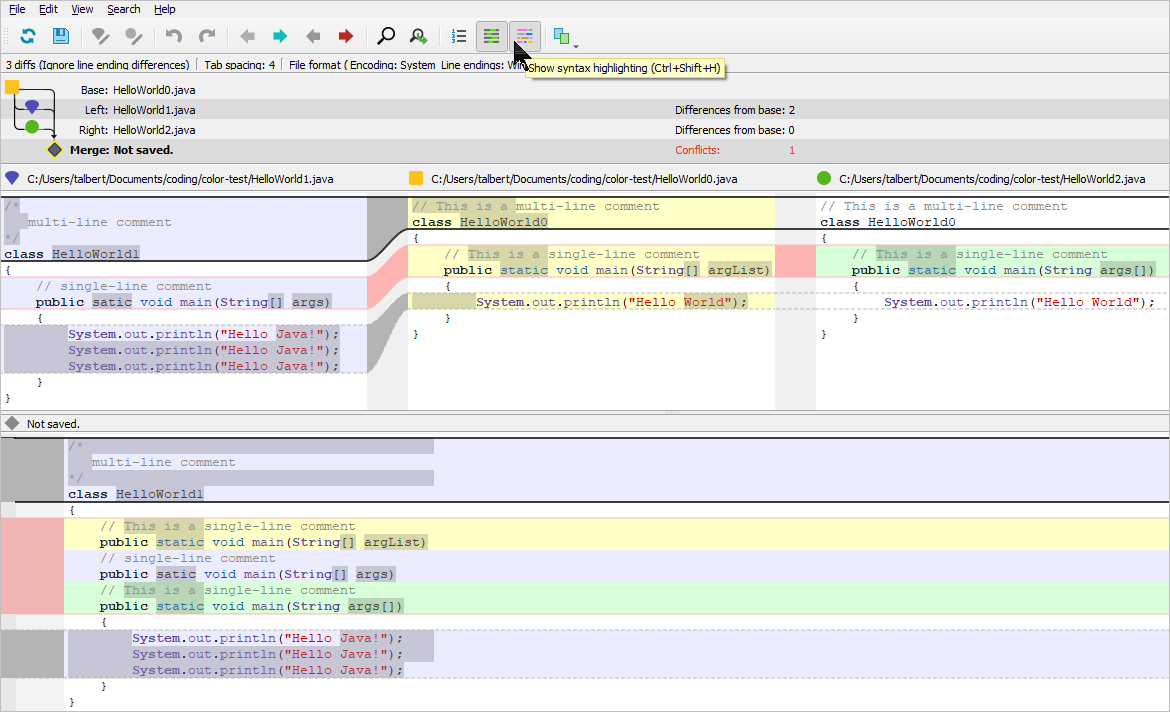The height and width of the screenshot is (712, 1170).
Task: Toggle line numbers display
Action: point(458,36)
